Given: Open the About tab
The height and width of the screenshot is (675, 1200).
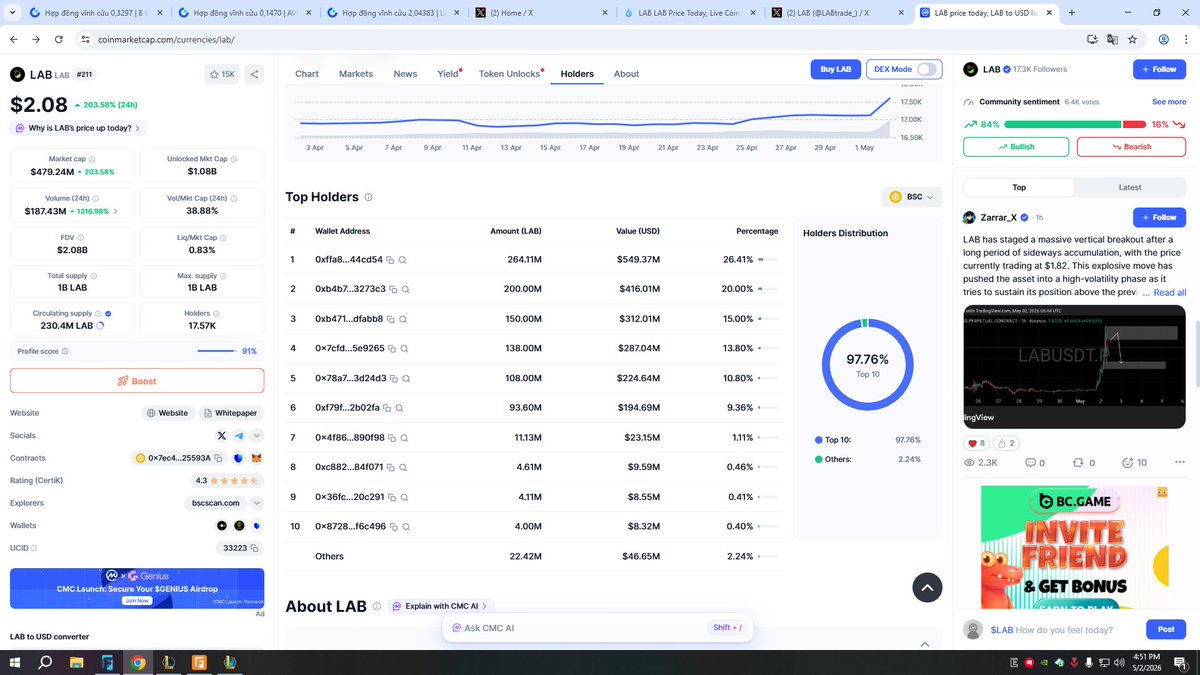Looking at the screenshot, I should tap(627, 74).
